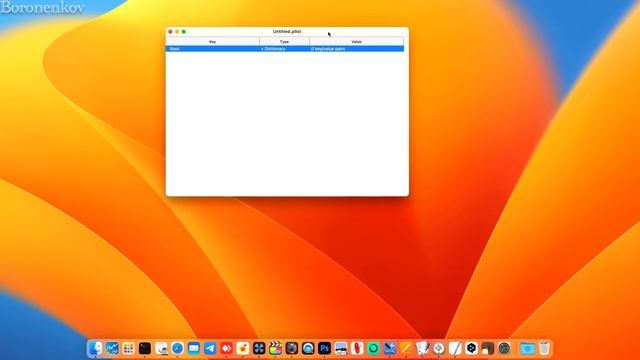Launch Telegram paper-plane icon
640x360 pixels.
point(210,348)
